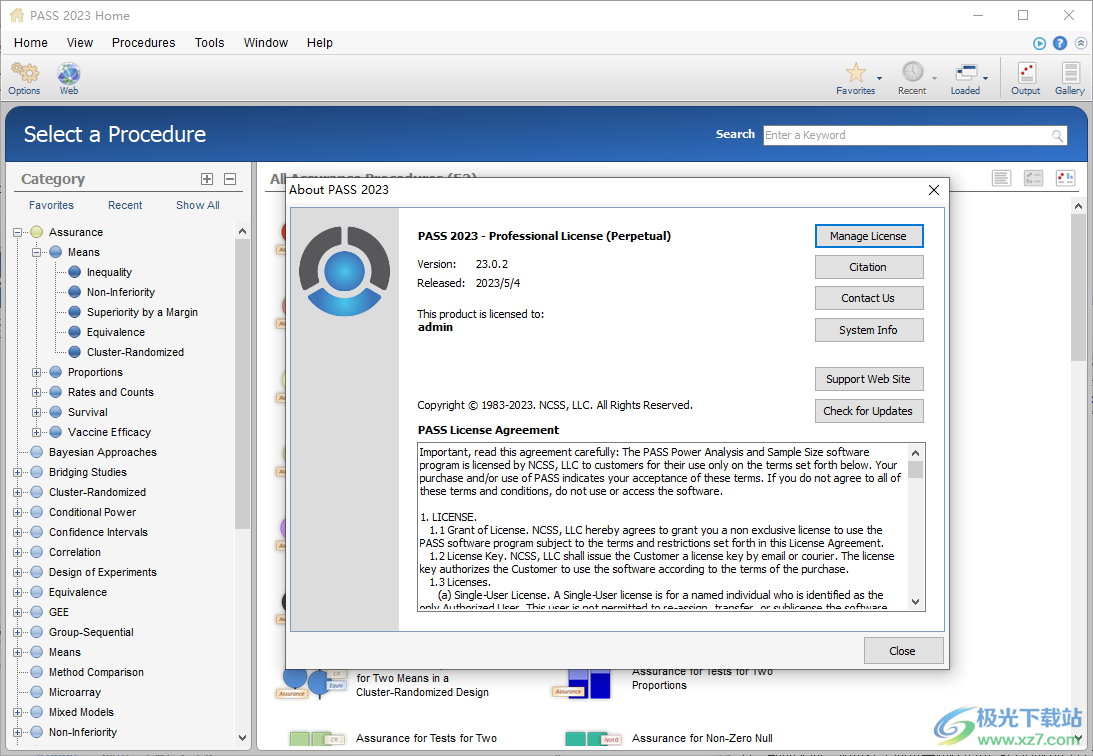Select Bayesian Approaches category

coord(102,452)
